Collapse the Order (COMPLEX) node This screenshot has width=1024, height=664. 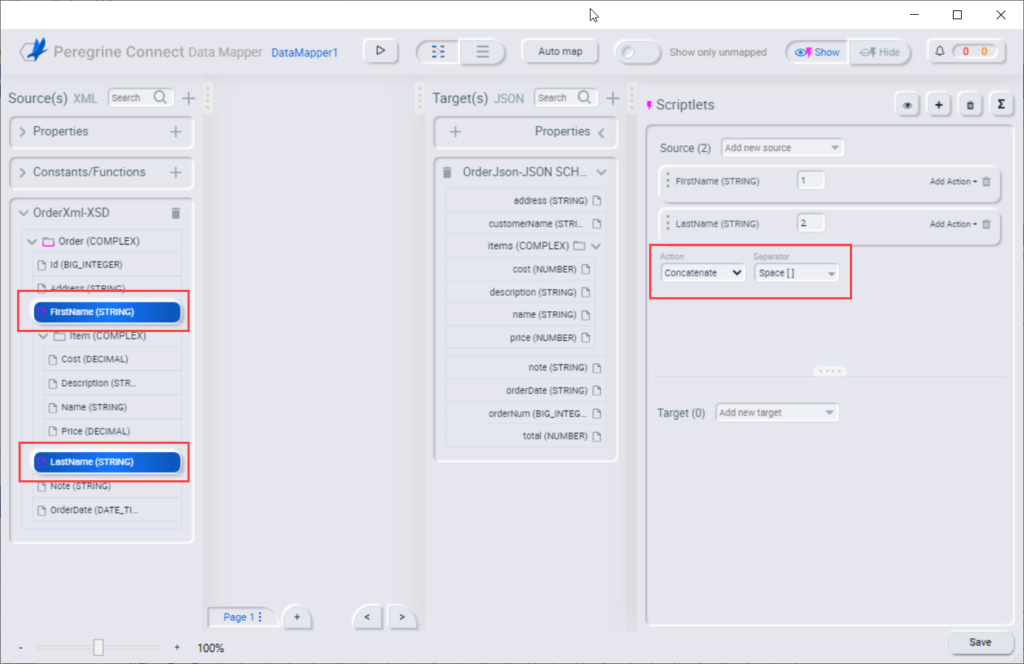coord(32,242)
